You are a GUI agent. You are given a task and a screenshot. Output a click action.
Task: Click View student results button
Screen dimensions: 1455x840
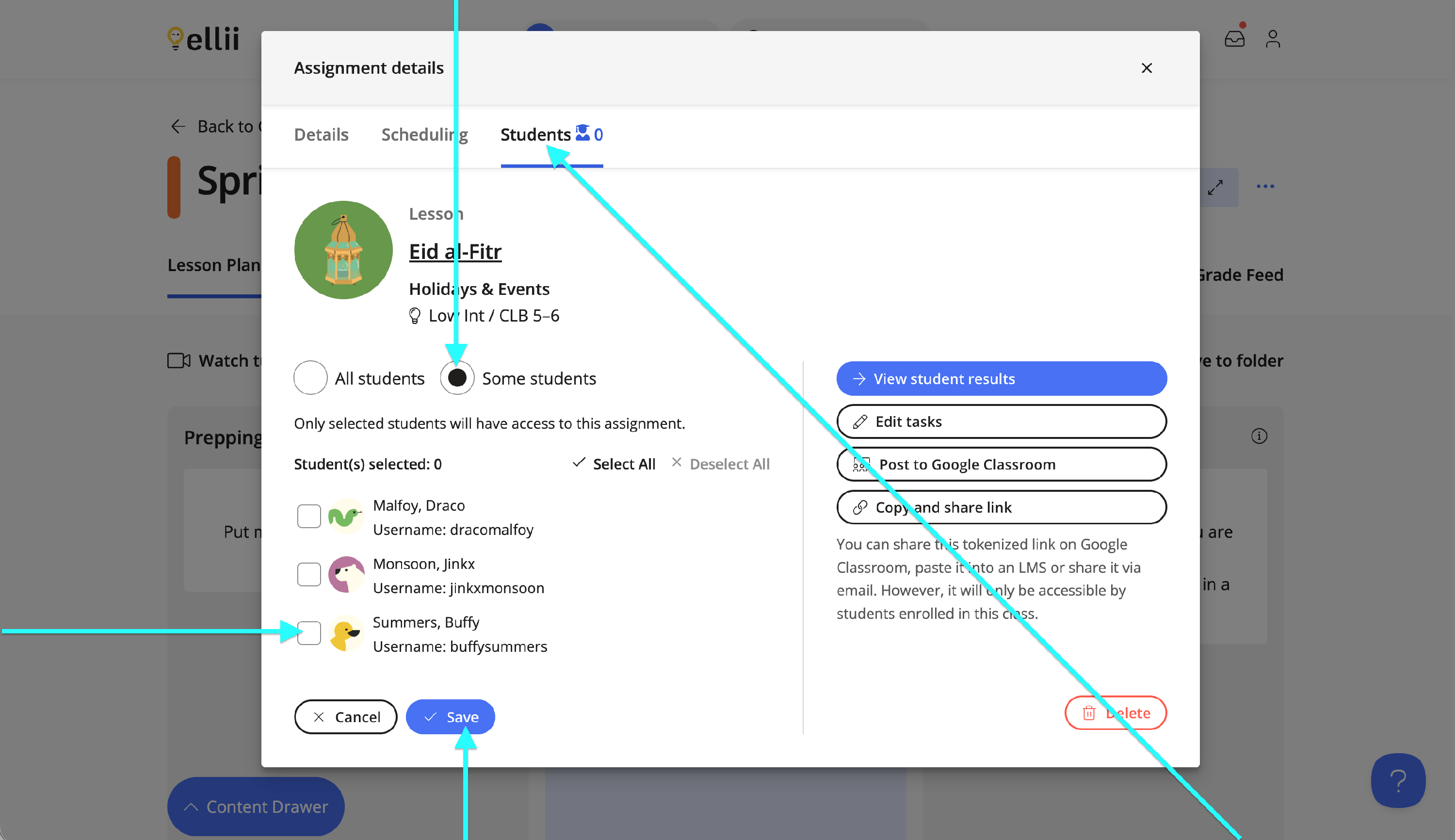click(x=1001, y=378)
